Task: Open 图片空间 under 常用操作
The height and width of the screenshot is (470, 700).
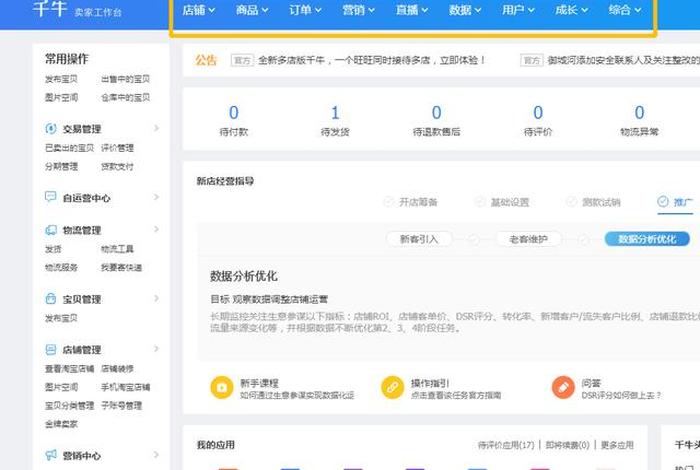Action: point(61,97)
